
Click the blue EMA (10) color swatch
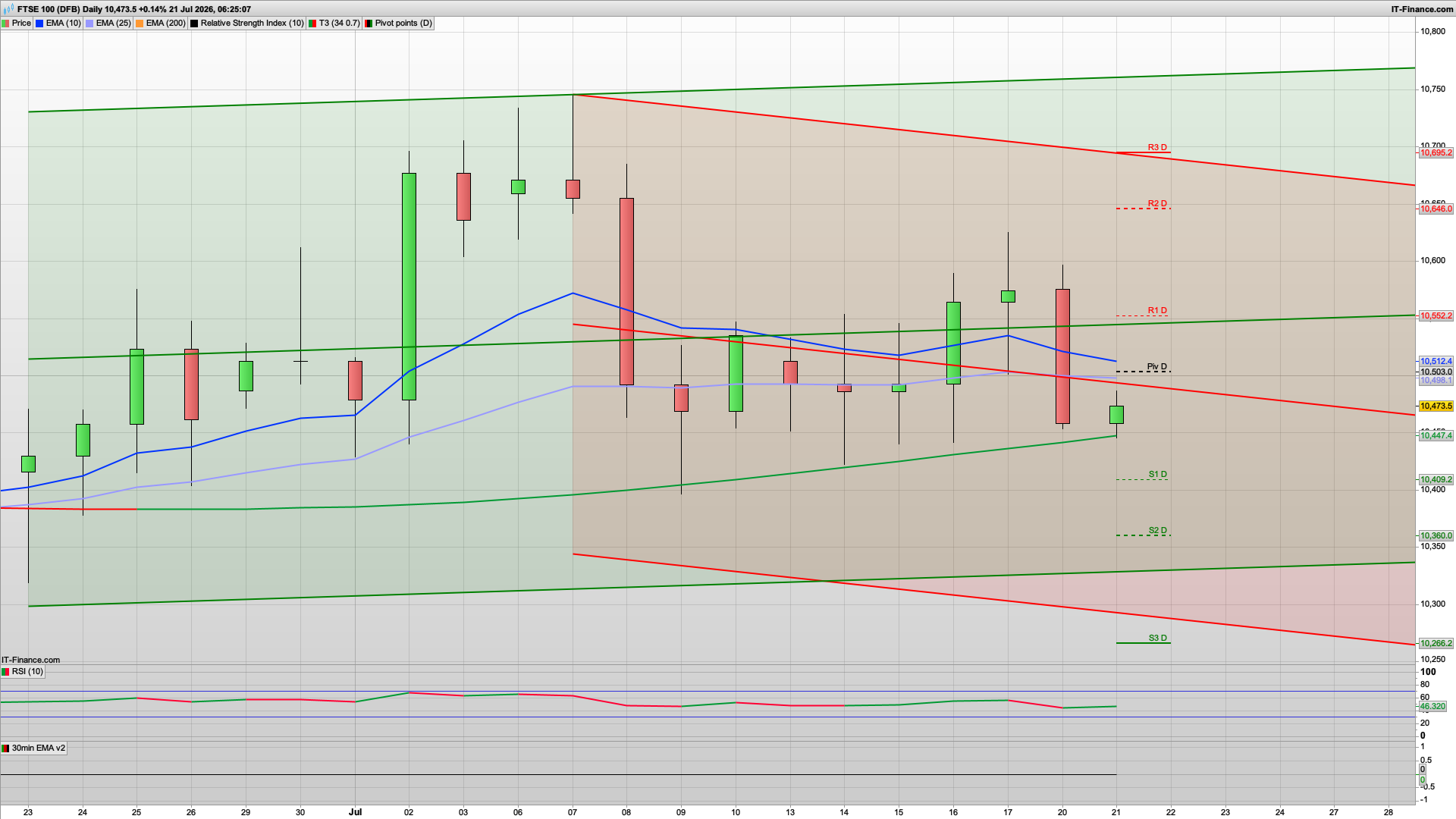click(40, 24)
